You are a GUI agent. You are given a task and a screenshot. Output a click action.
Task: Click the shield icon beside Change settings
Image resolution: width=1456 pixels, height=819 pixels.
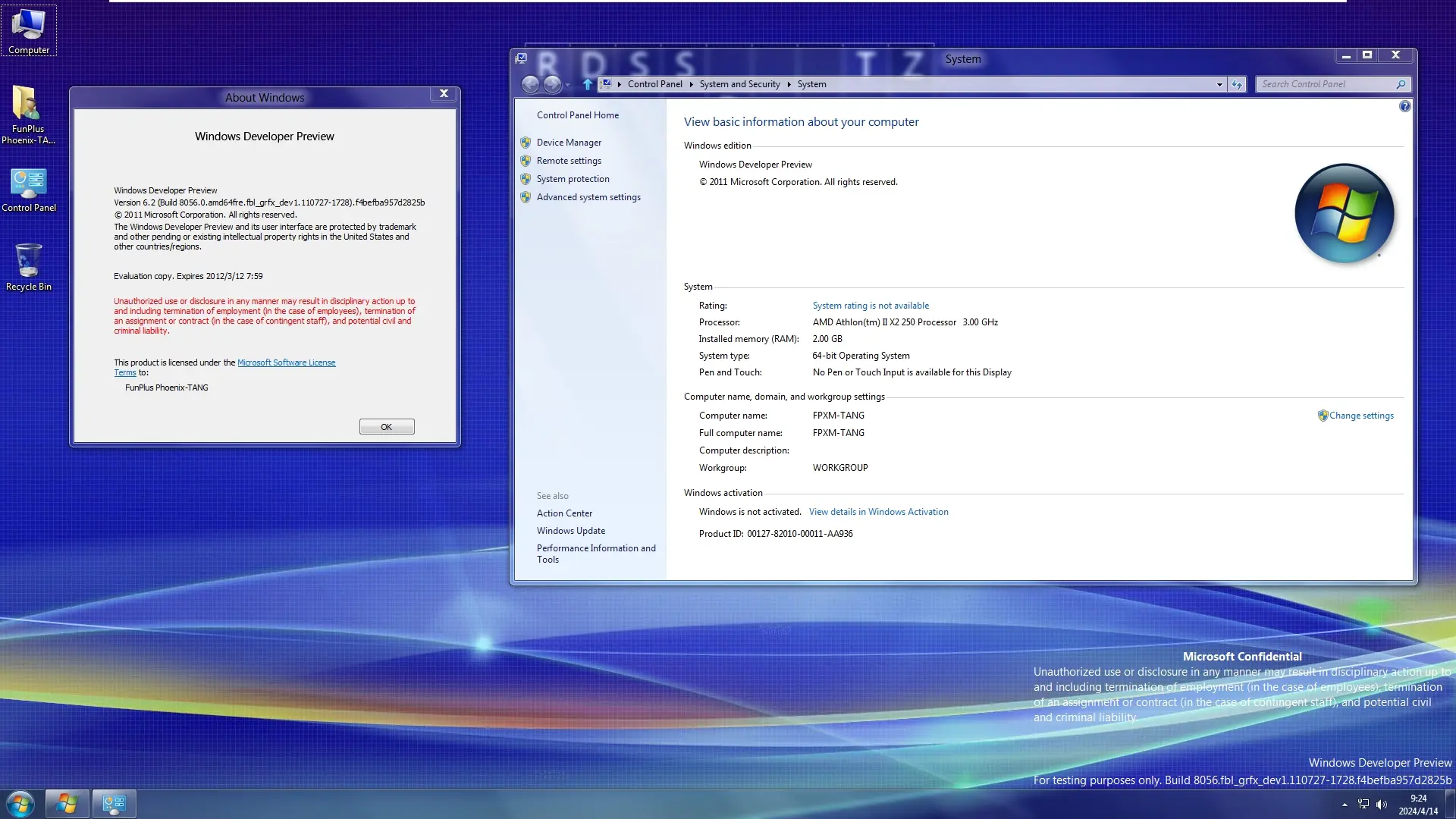pyautogui.click(x=1323, y=416)
